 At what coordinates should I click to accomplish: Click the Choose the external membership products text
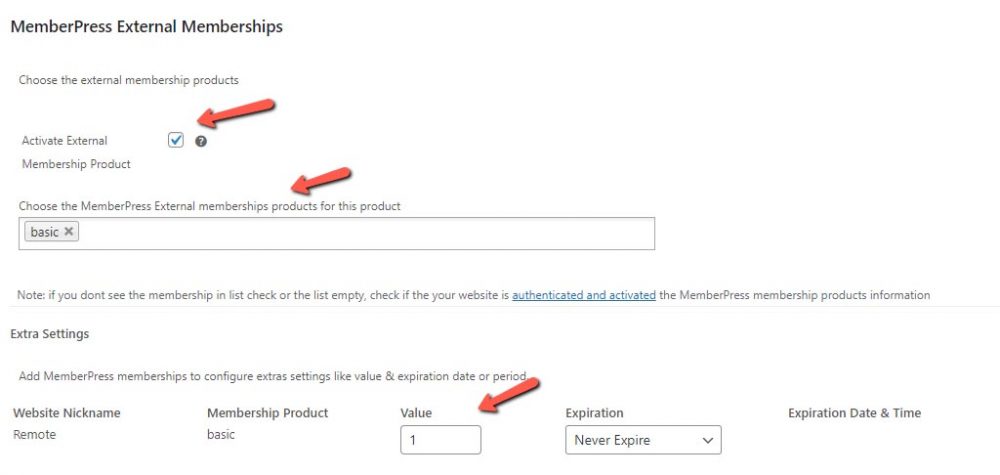pyautogui.click(x=129, y=79)
